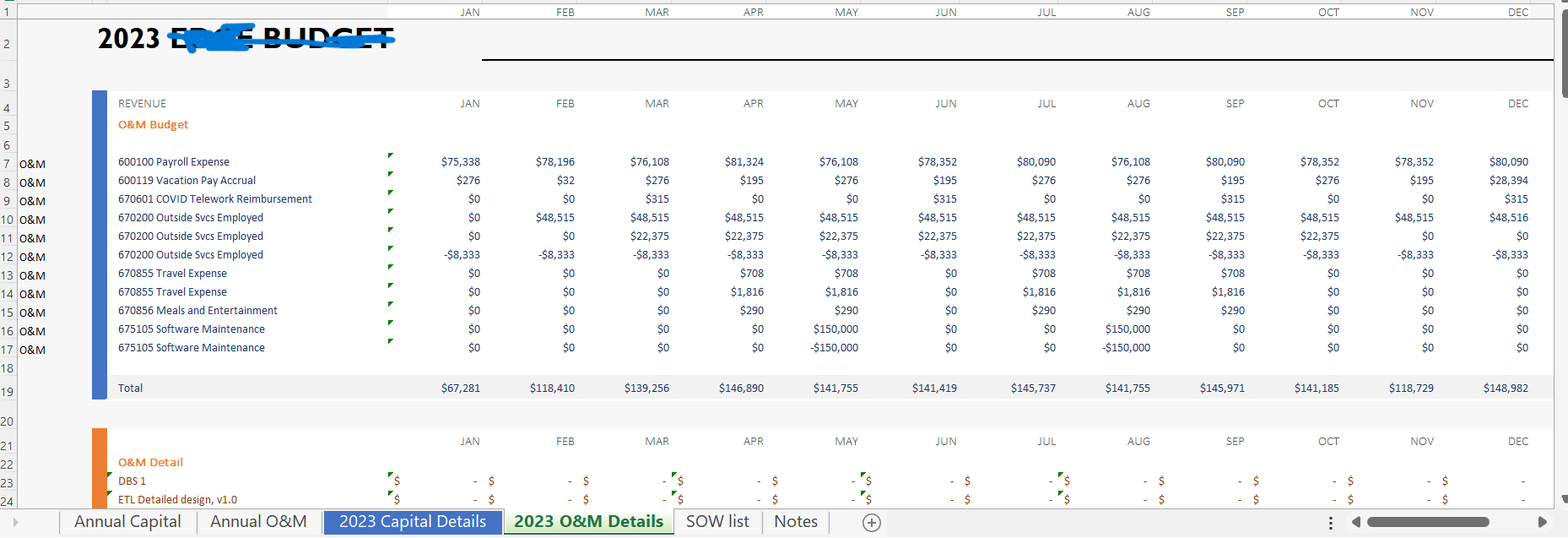
Task: Select the O&M Budget heading cell
Action: pos(153,125)
